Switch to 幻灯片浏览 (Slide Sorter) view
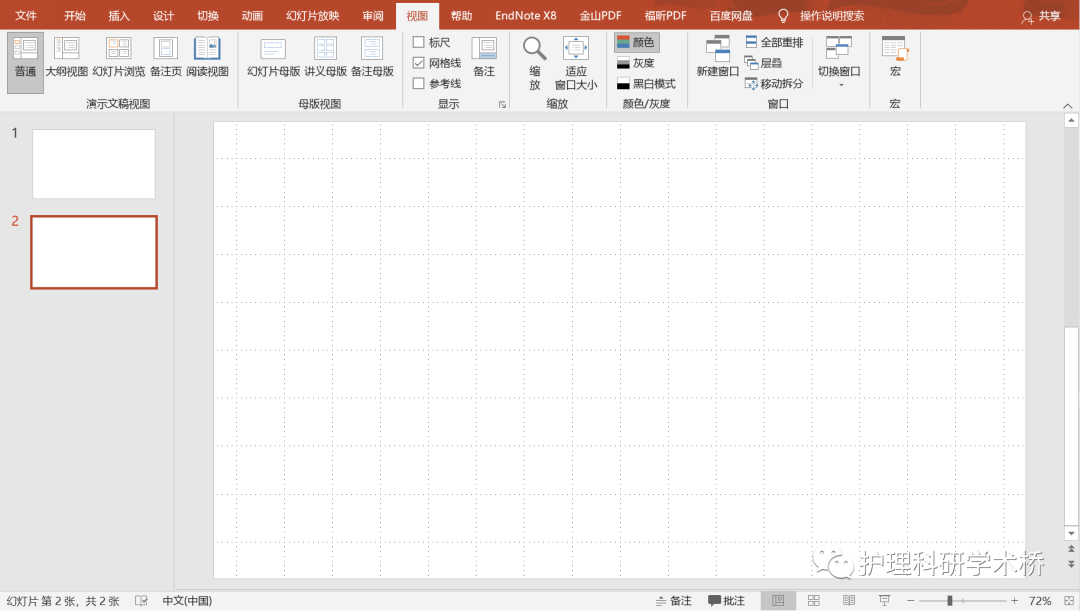Viewport: 1080px width, 611px height. coord(118,58)
